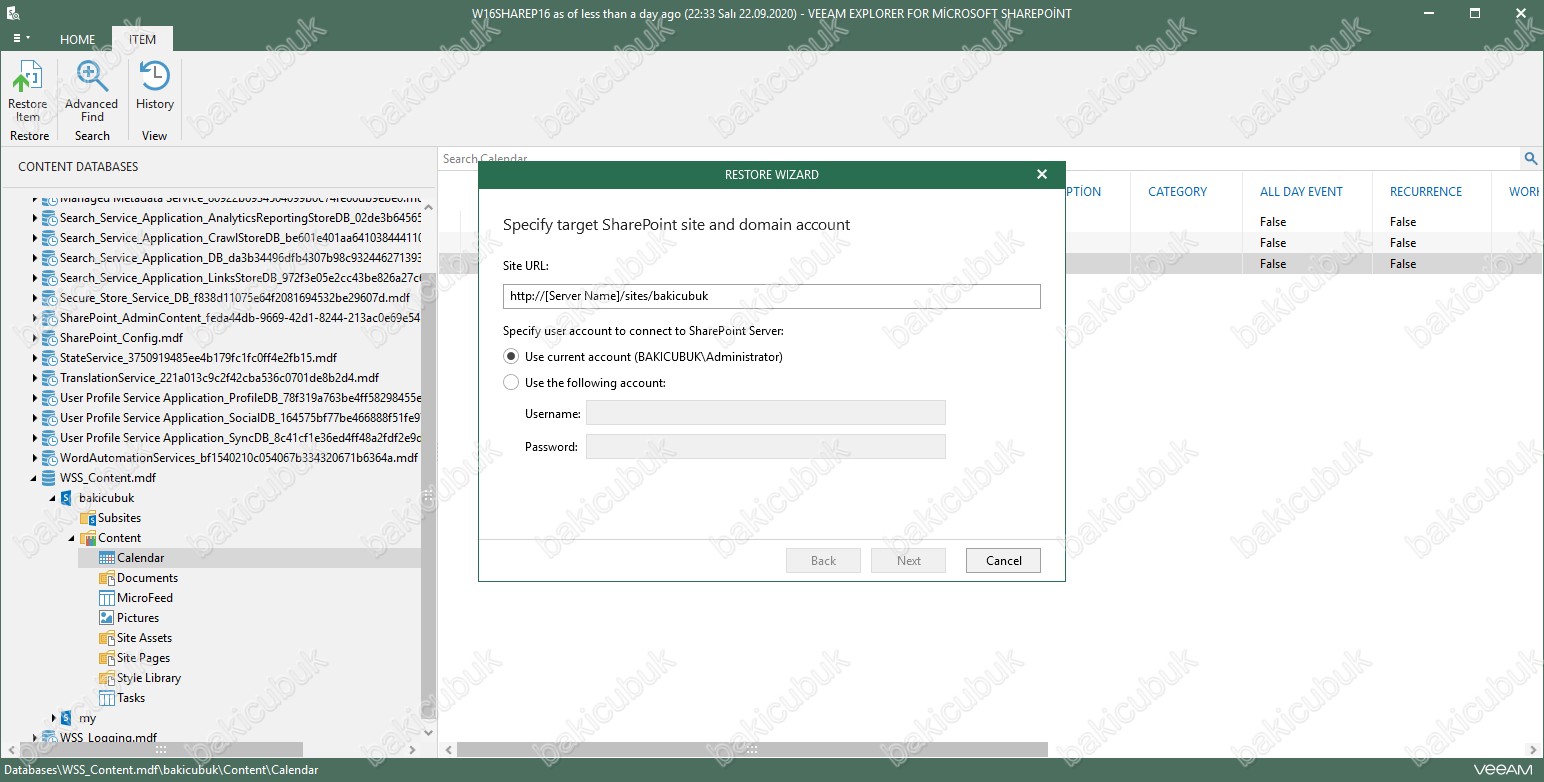Viewport: 1544px width, 782px height.
Task: Close the Restore Wizard dialog
Action: pyautogui.click(x=1041, y=174)
